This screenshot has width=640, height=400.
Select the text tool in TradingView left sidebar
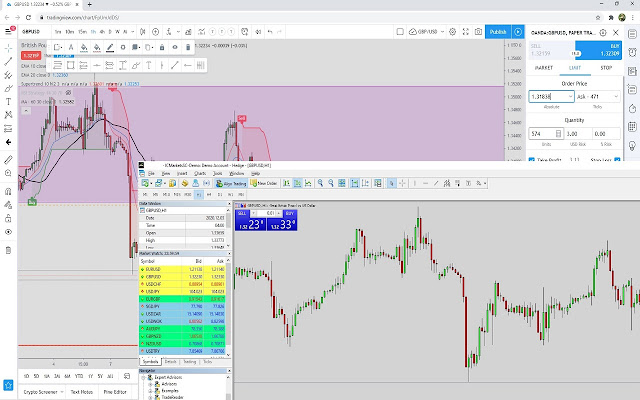pyautogui.click(x=8, y=102)
